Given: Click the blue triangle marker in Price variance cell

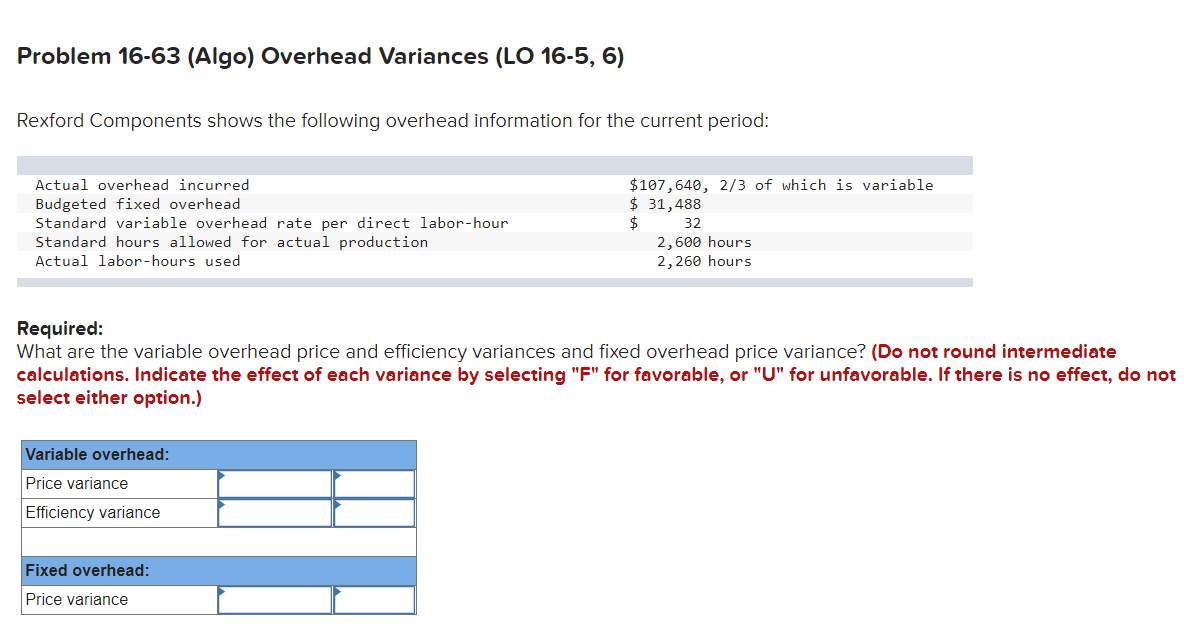Looking at the screenshot, I should point(220,476).
